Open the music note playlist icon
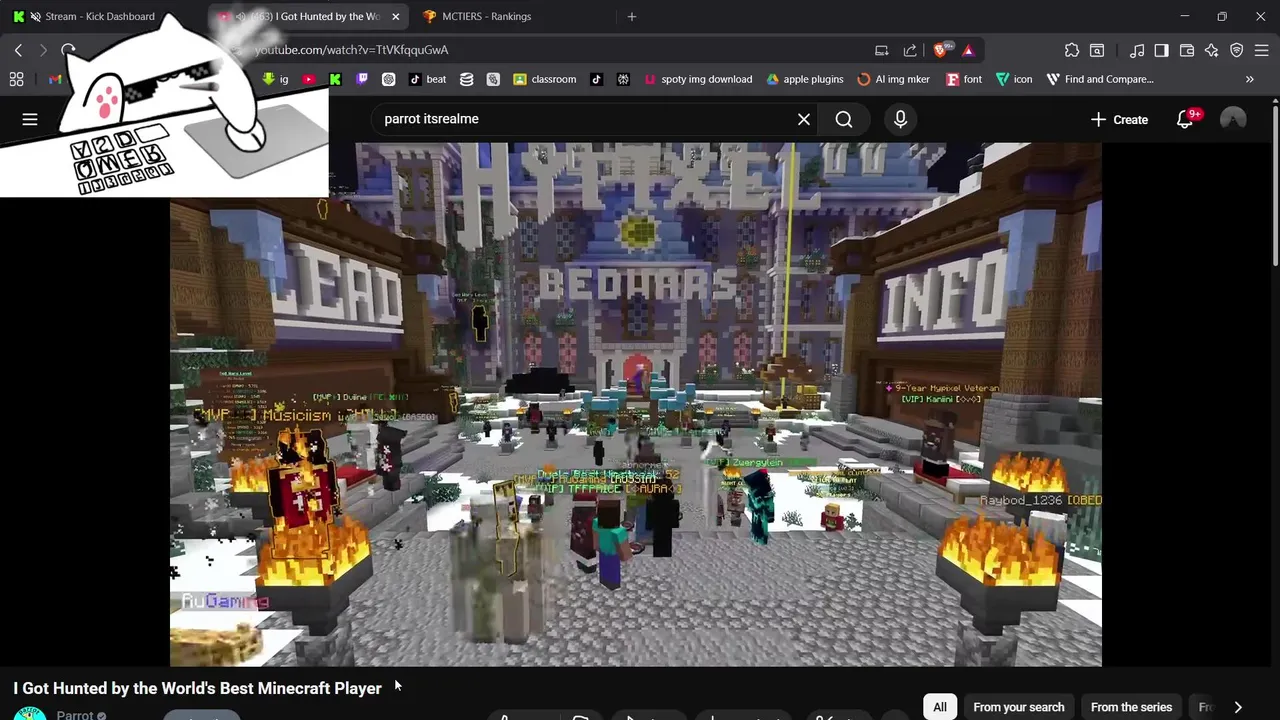 (x=1137, y=50)
